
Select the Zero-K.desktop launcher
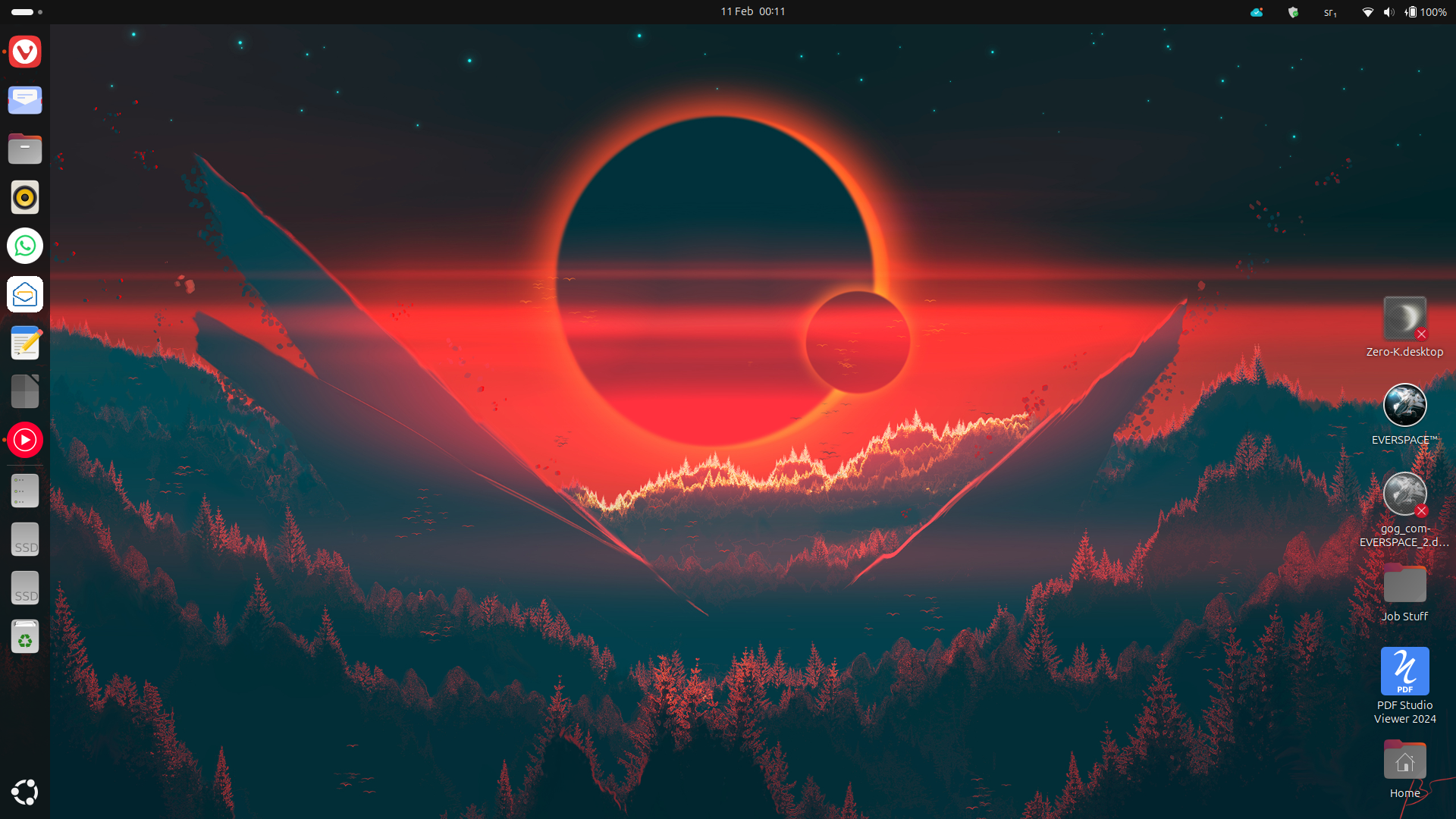click(x=1404, y=327)
